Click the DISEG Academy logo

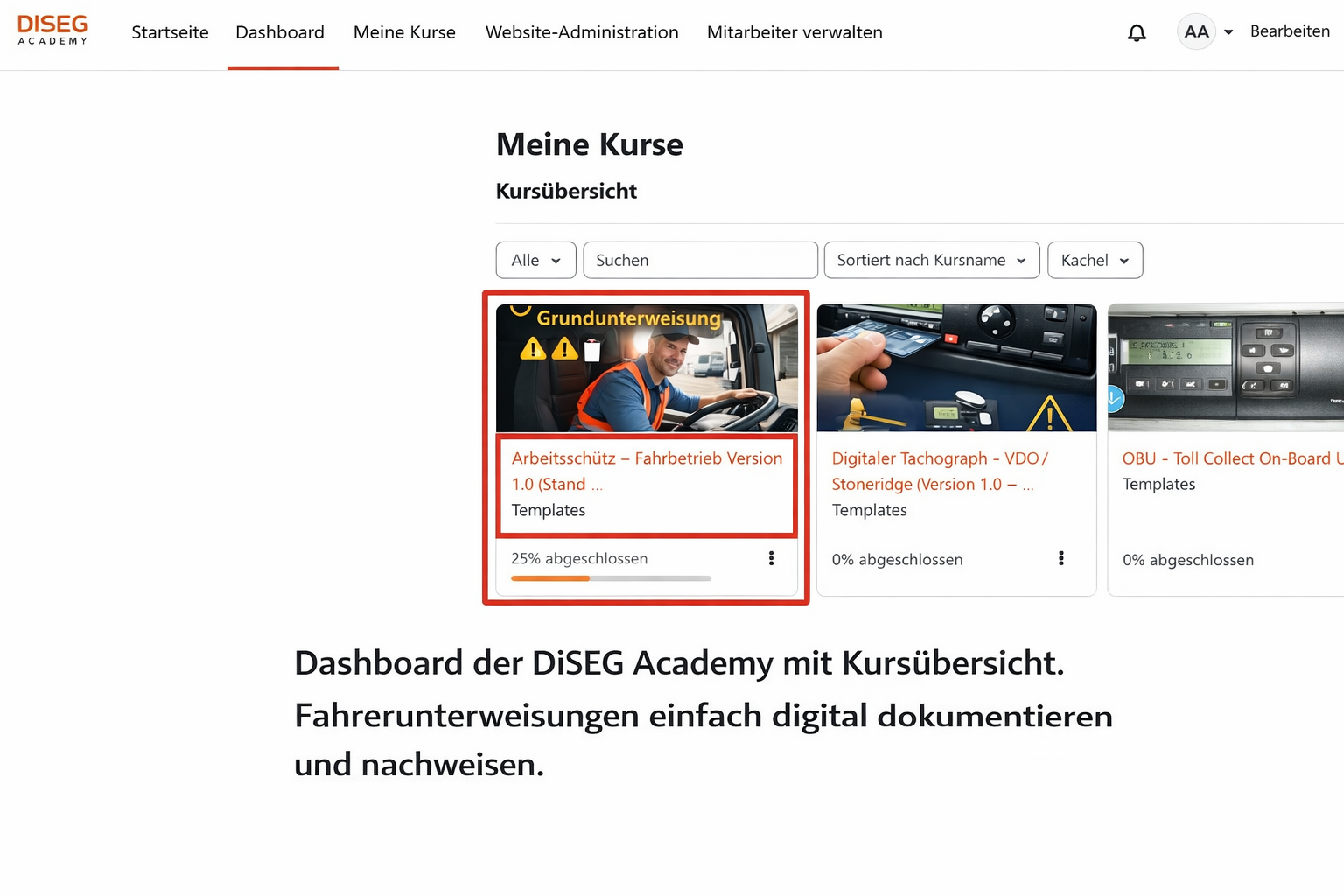[52, 30]
